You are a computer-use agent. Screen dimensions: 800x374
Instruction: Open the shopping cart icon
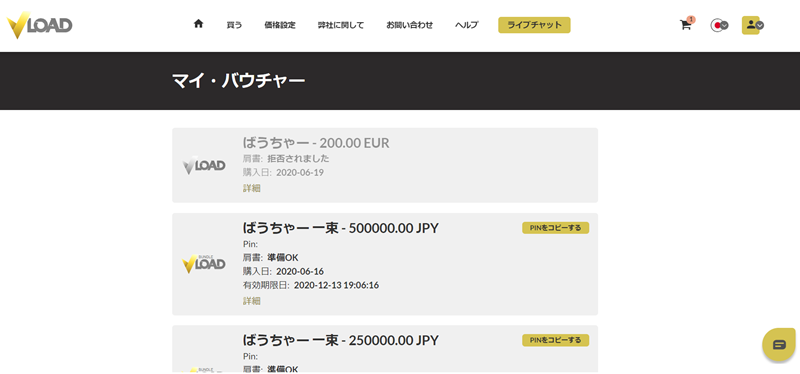(x=686, y=25)
